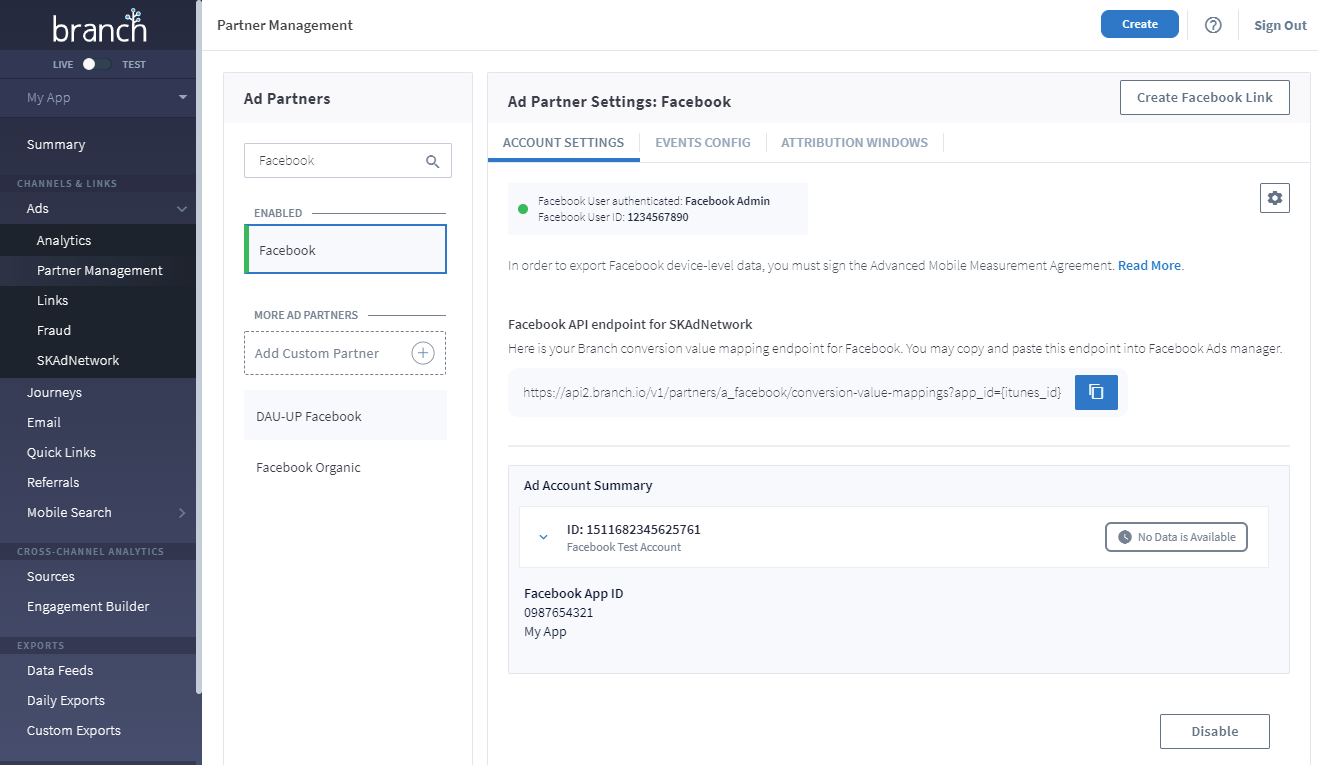1318x765 pixels.
Task: Switch to the Events Config tab
Action: (x=703, y=143)
